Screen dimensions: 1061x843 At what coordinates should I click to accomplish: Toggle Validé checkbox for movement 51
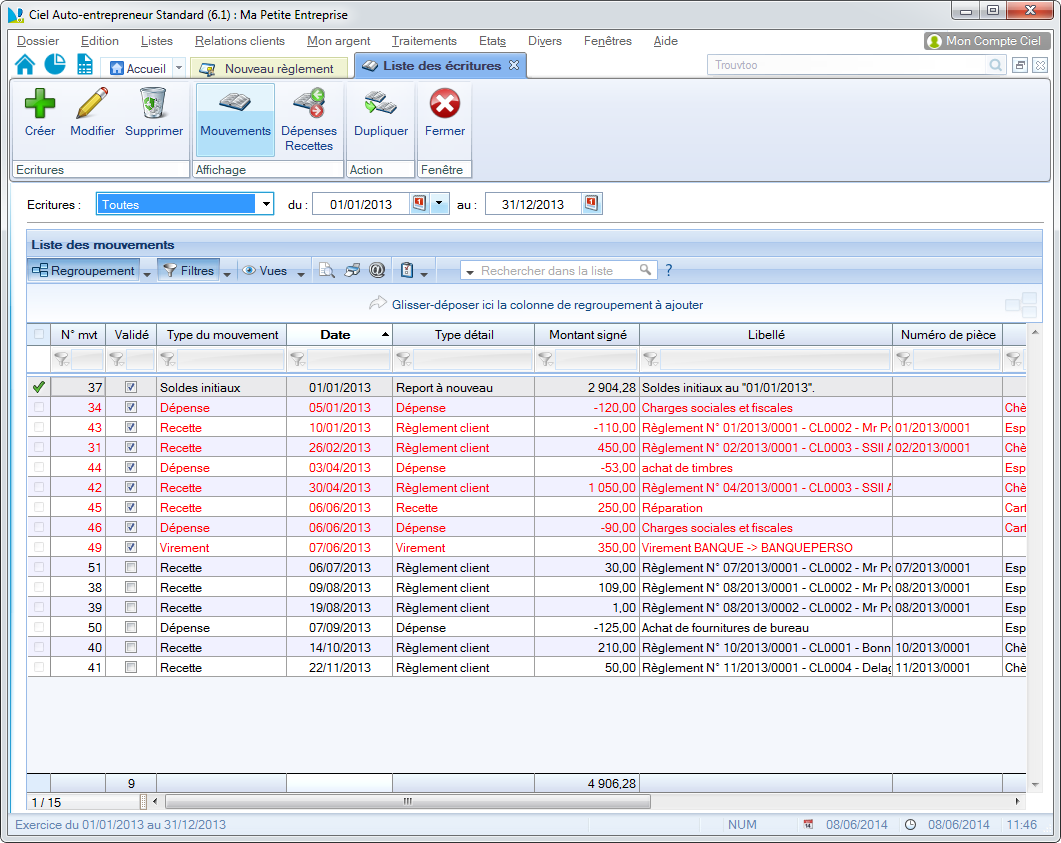[130, 568]
